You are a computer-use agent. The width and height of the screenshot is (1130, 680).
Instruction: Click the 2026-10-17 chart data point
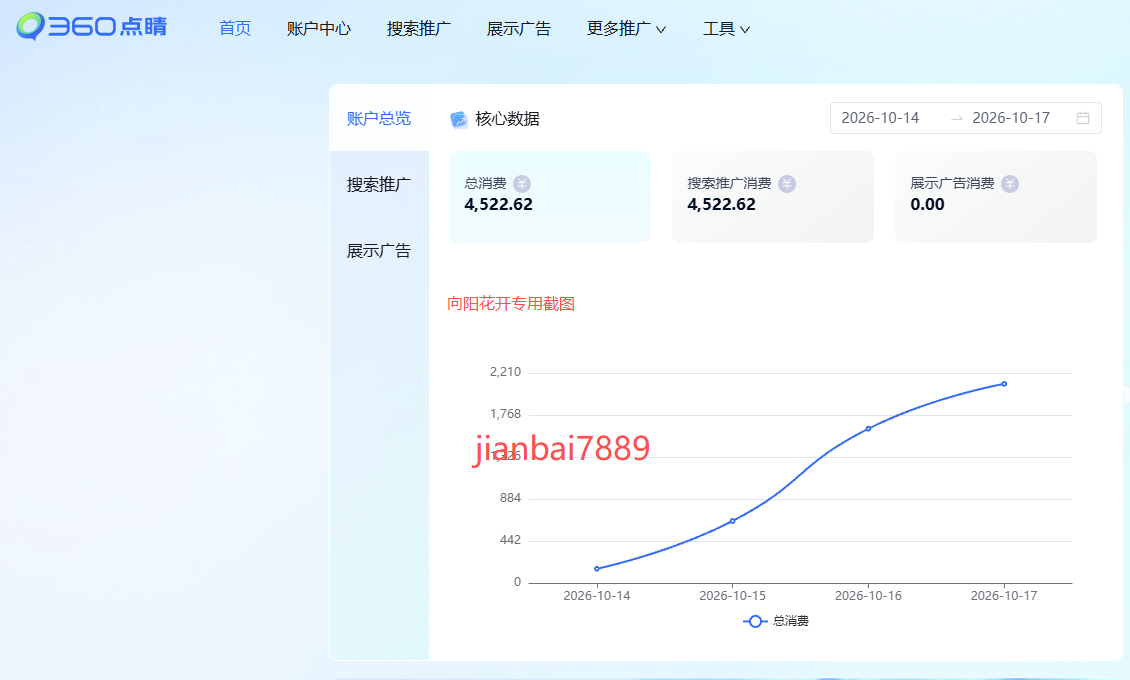[1004, 384]
